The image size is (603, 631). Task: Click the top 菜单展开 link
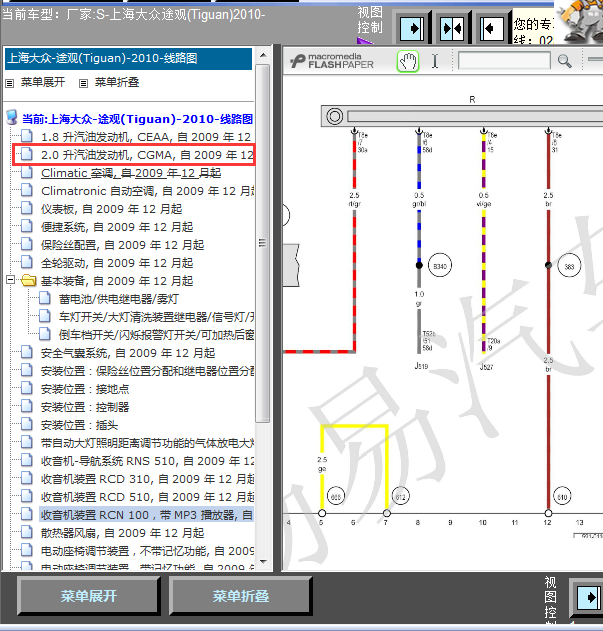pos(43,82)
